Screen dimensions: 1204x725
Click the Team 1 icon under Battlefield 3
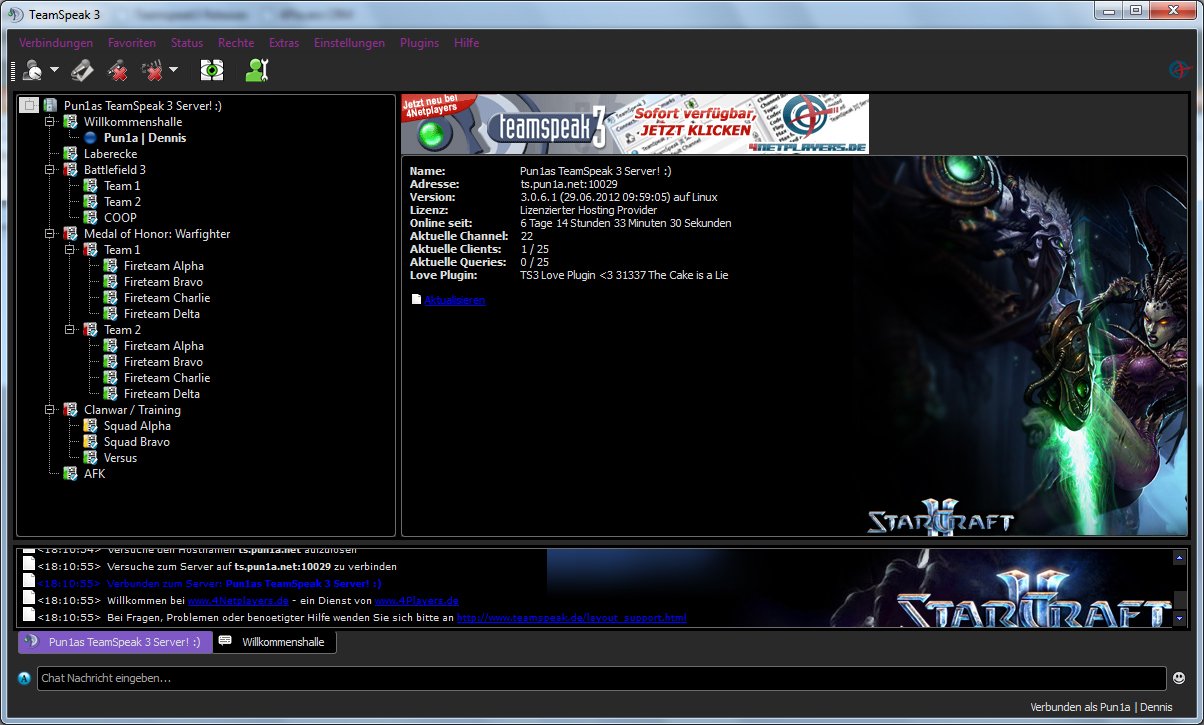(90, 185)
